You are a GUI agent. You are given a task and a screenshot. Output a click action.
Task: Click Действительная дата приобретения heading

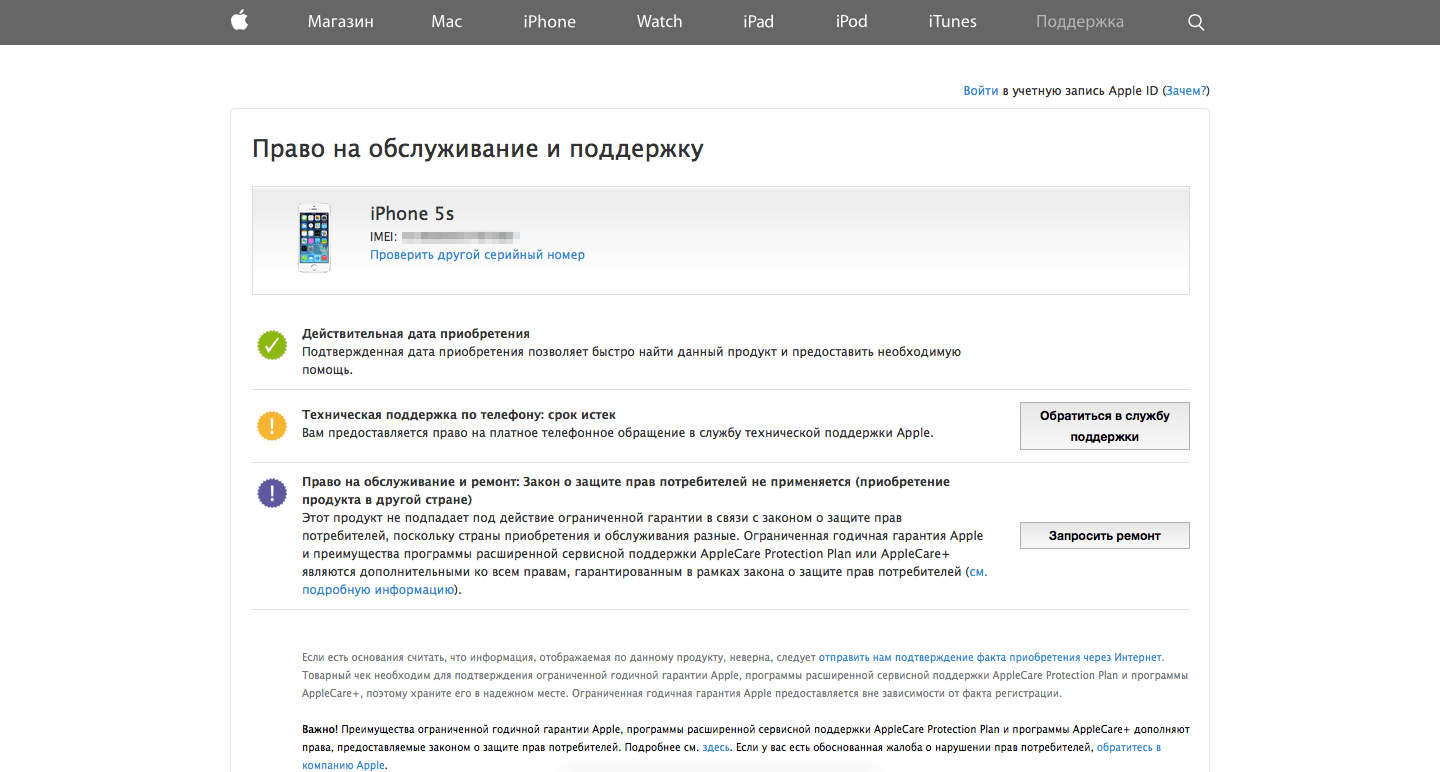pos(416,334)
